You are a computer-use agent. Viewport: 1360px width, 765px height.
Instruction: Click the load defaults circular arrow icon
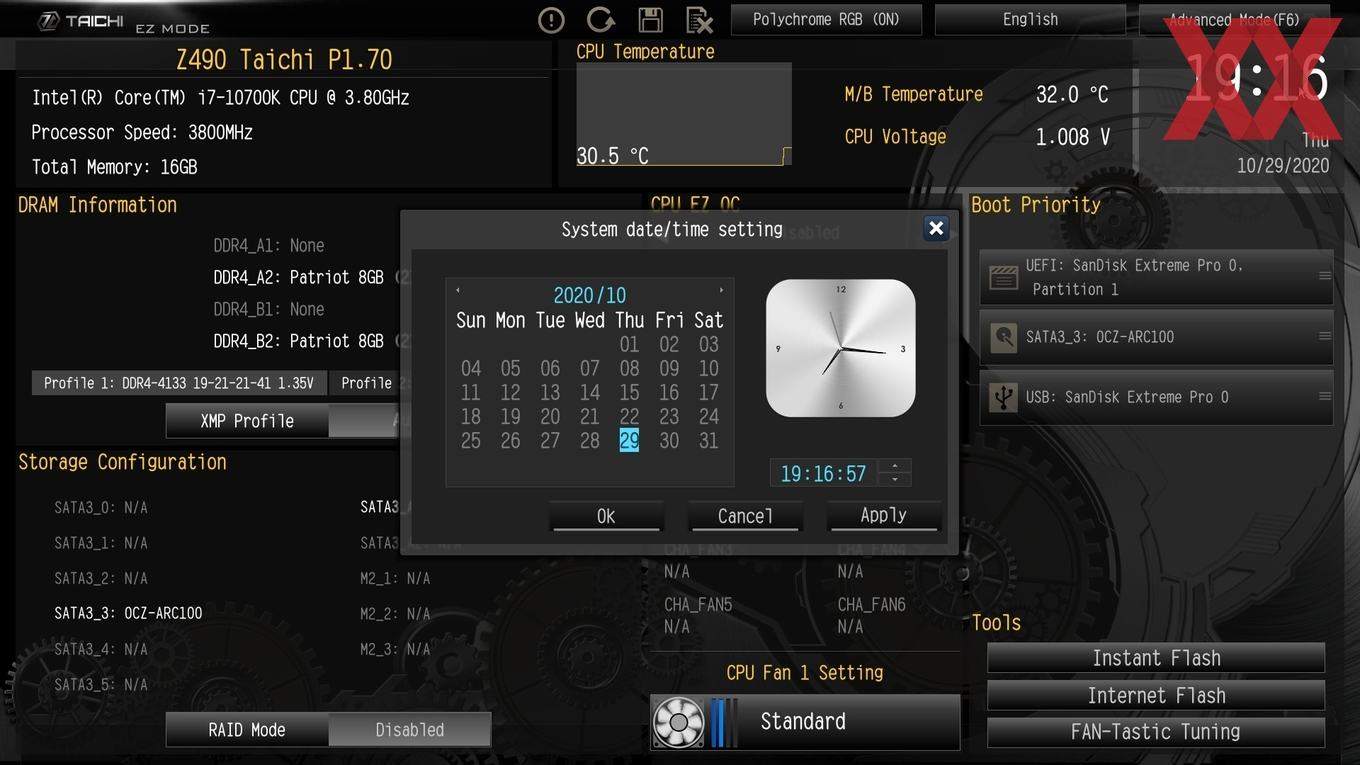coord(600,20)
